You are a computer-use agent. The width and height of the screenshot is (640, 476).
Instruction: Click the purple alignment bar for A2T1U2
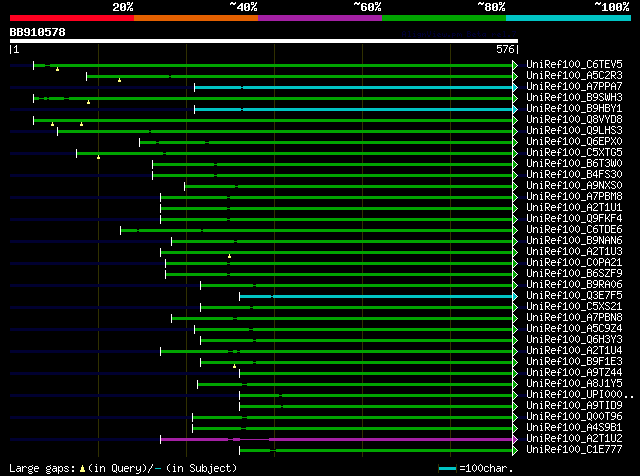(337, 440)
